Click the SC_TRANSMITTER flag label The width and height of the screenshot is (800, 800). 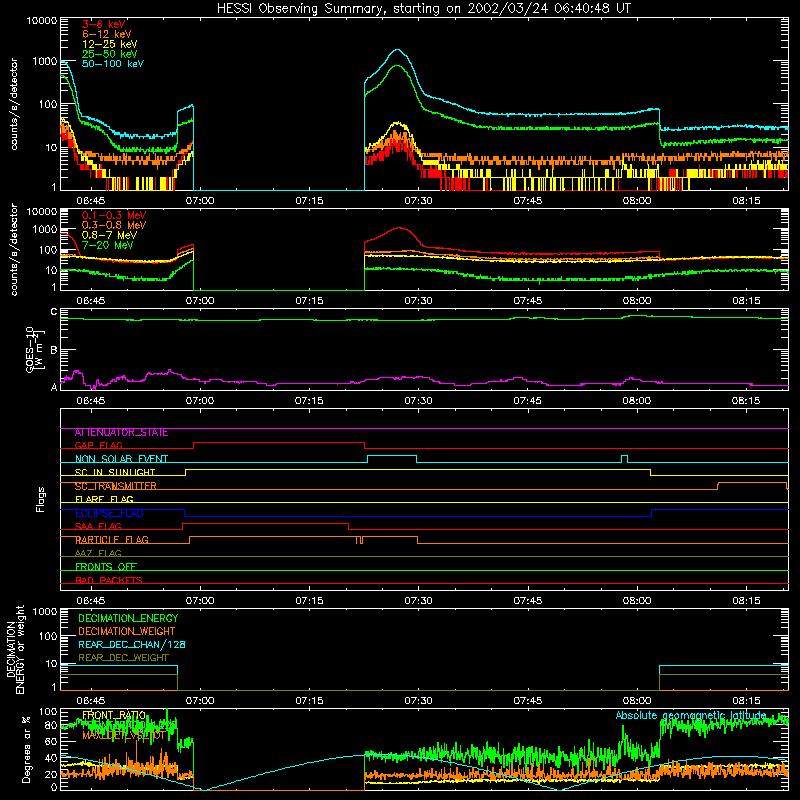pyautogui.click(x=115, y=486)
